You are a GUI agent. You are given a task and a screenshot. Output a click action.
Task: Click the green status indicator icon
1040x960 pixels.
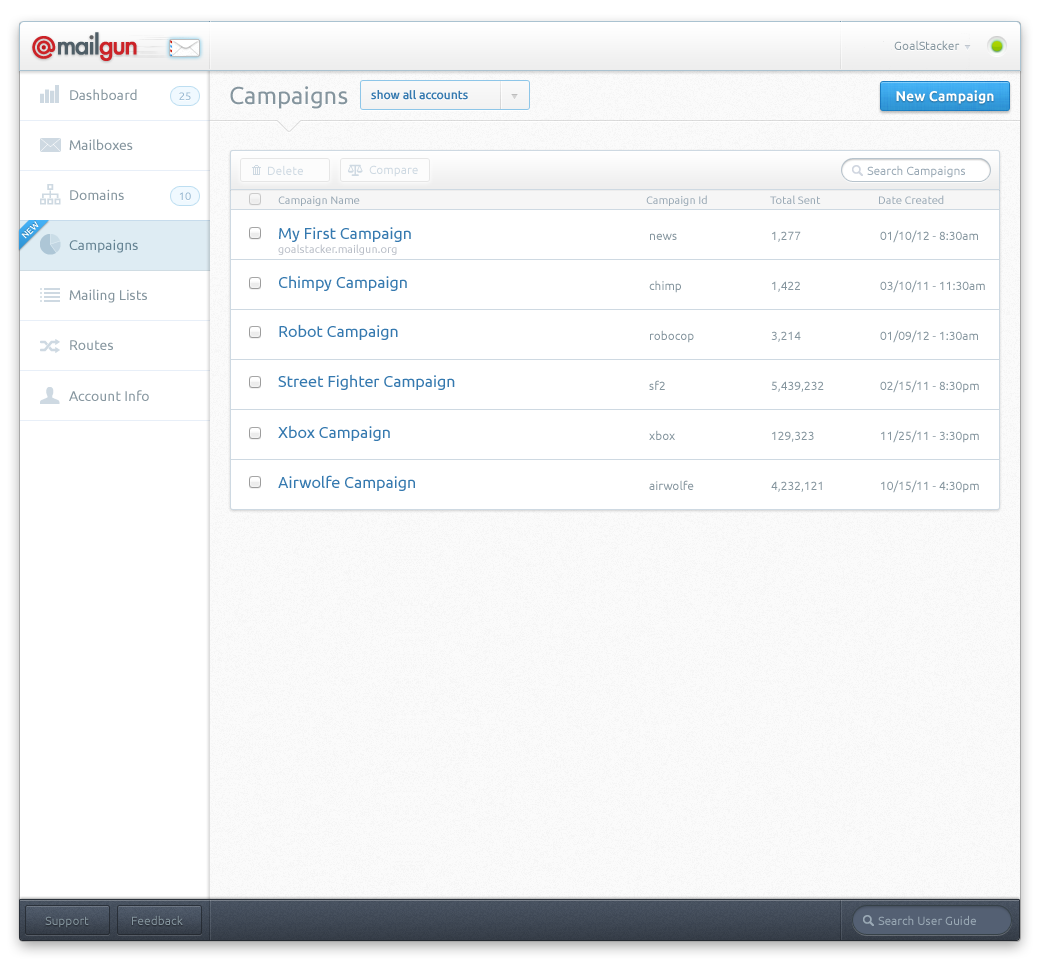pos(996,46)
